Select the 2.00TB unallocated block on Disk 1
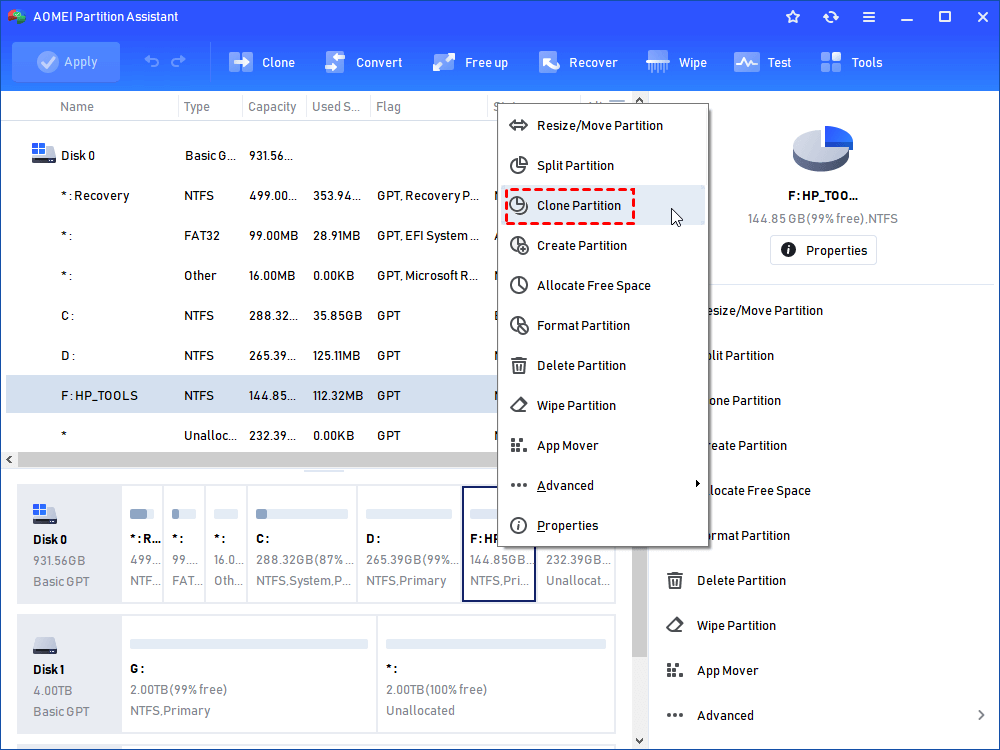 tap(496, 675)
